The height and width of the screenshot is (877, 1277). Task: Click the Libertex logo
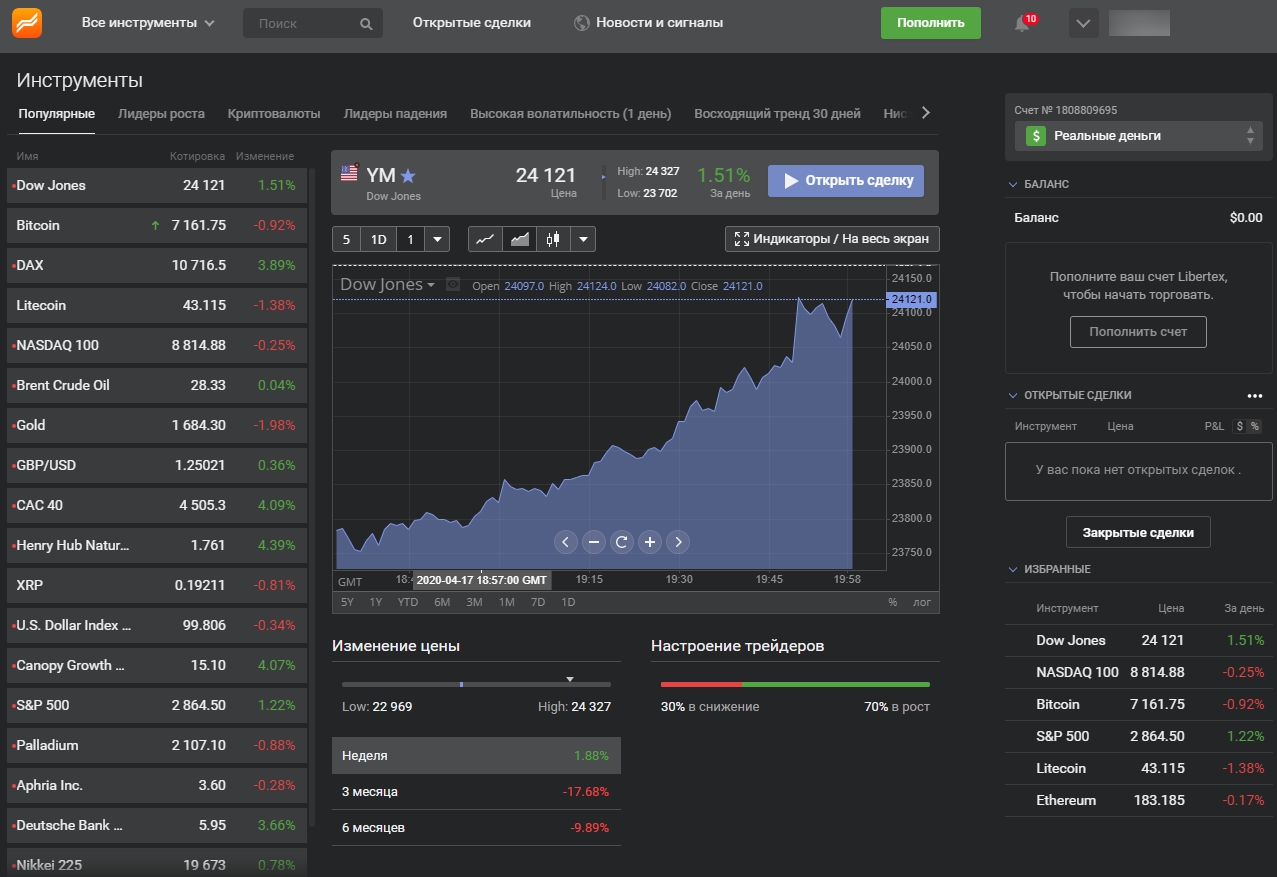point(26,22)
